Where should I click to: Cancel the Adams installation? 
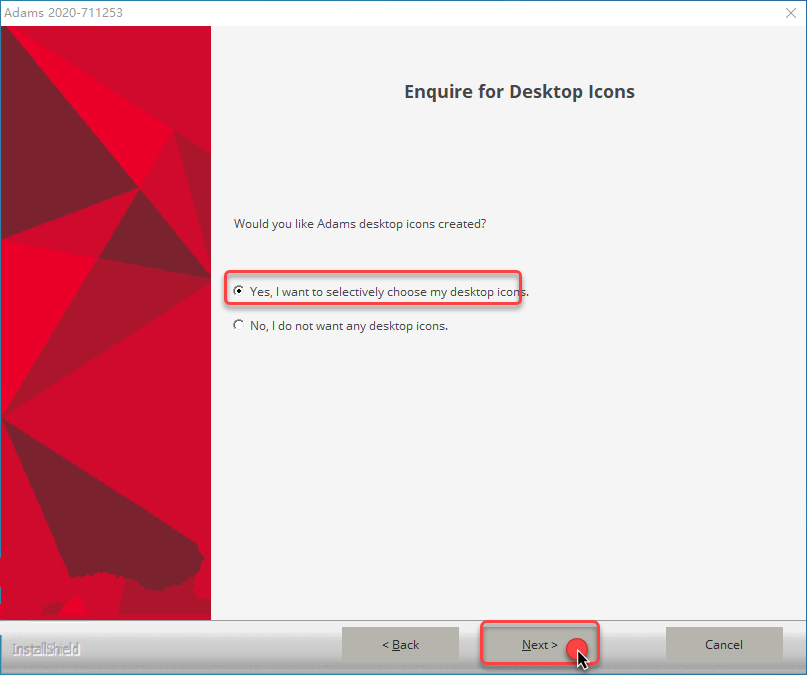click(x=724, y=644)
